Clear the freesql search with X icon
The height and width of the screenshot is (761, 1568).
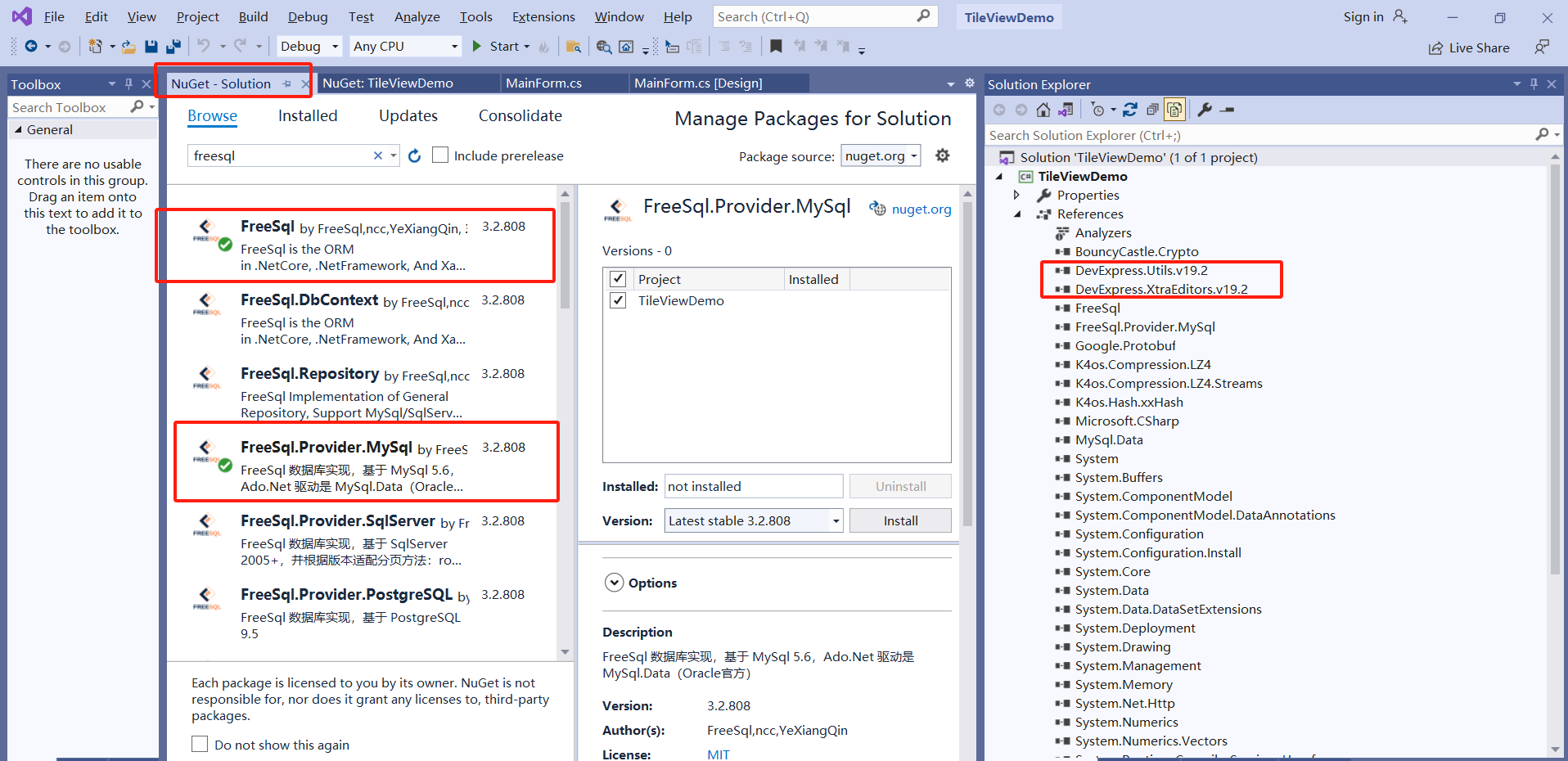click(378, 155)
